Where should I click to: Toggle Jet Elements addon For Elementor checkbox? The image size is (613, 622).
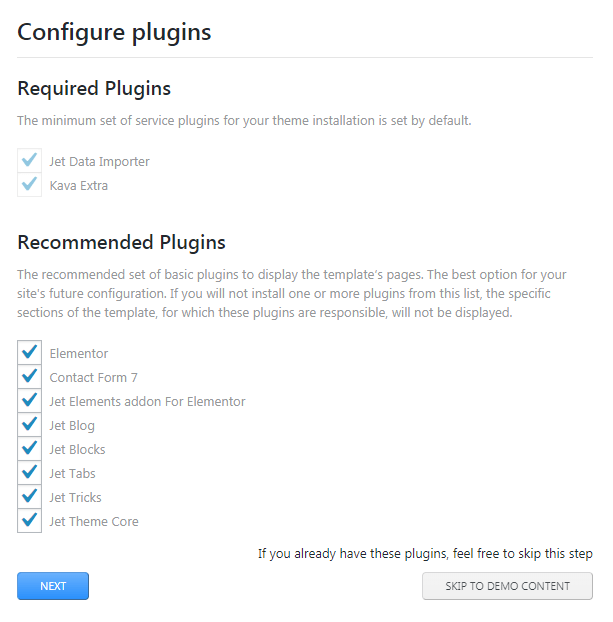pyautogui.click(x=29, y=401)
